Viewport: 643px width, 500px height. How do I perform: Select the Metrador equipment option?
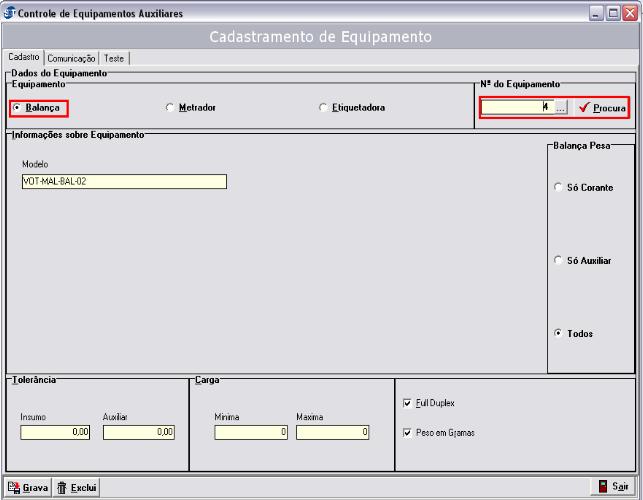(x=170, y=107)
